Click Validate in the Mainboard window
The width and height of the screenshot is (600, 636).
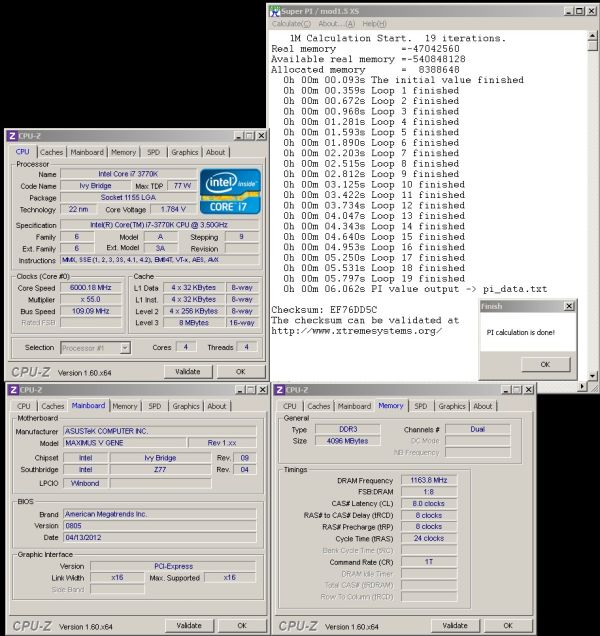[x=189, y=625]
